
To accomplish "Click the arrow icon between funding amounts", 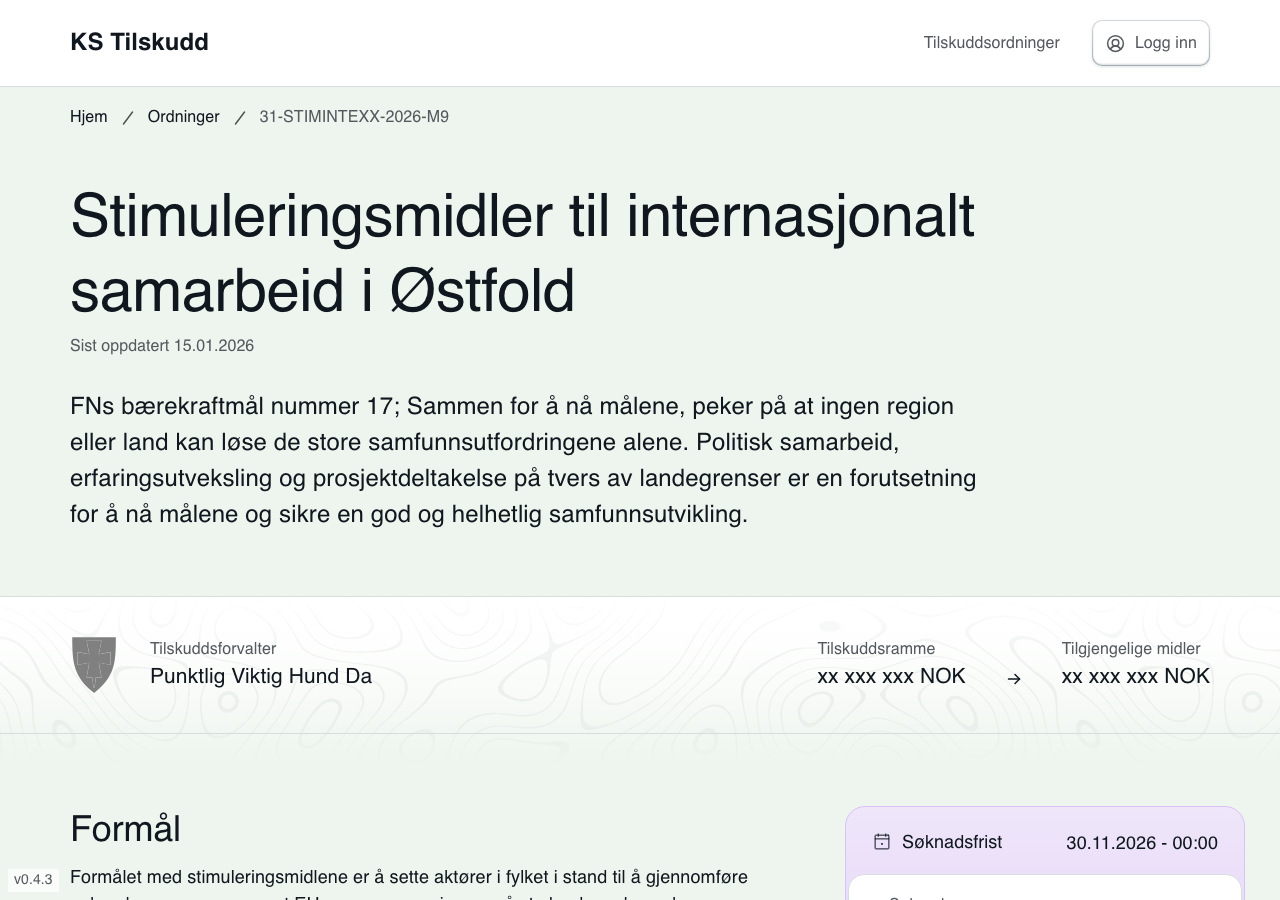I will (1014, 679).
